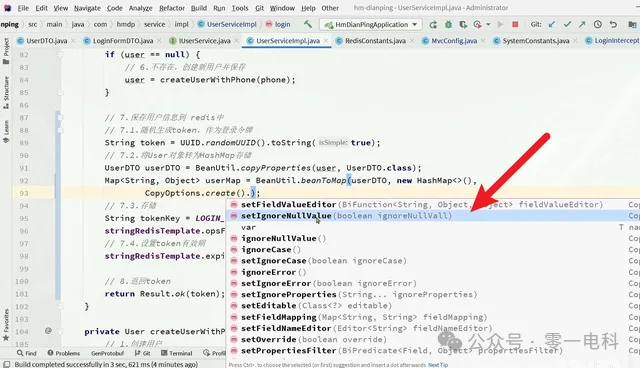Screen dimensions: 640x368
Task: Open the Terminal tool window
Action: [176, 353]
